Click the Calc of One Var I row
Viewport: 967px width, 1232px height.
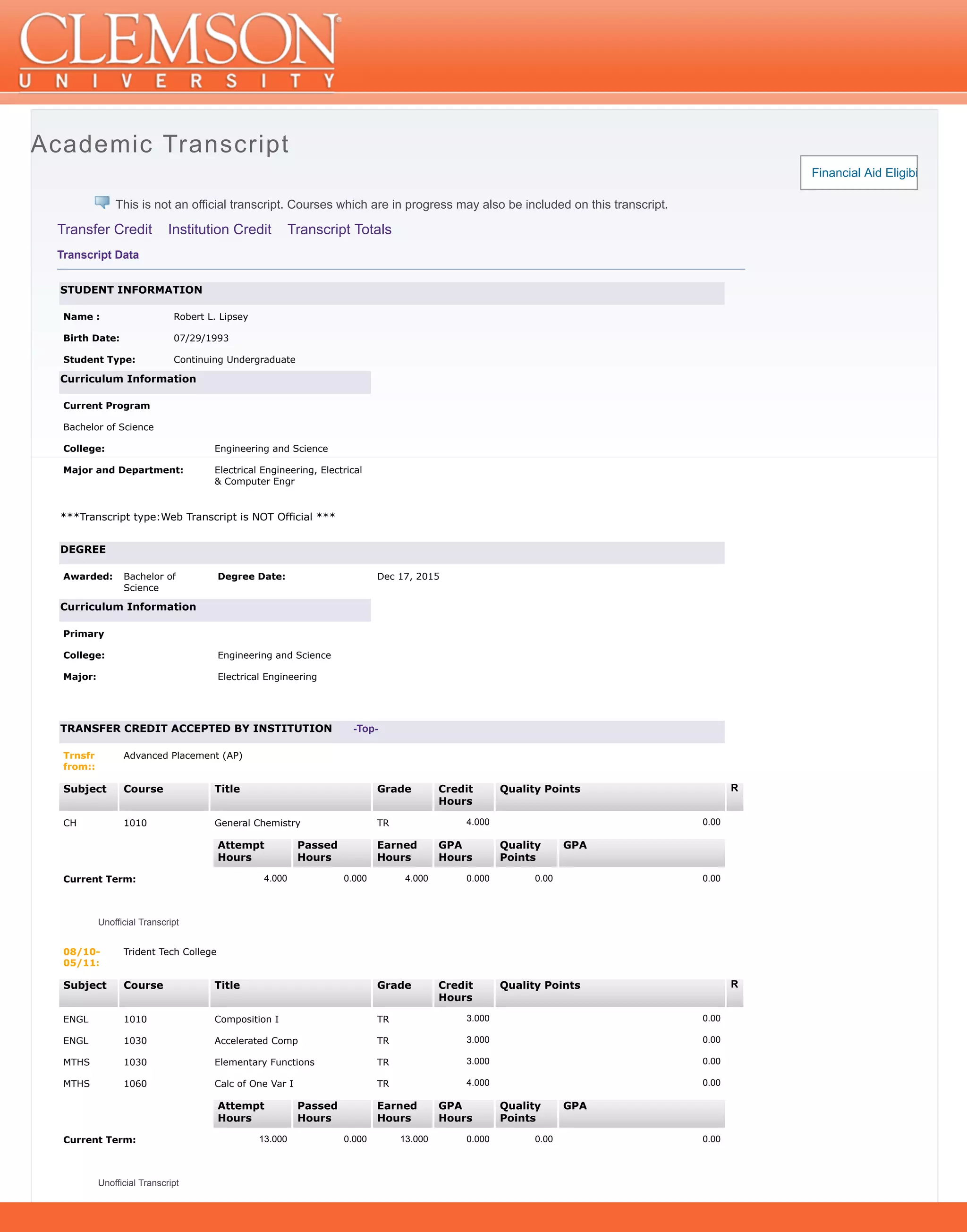(x=254, y=1084)
